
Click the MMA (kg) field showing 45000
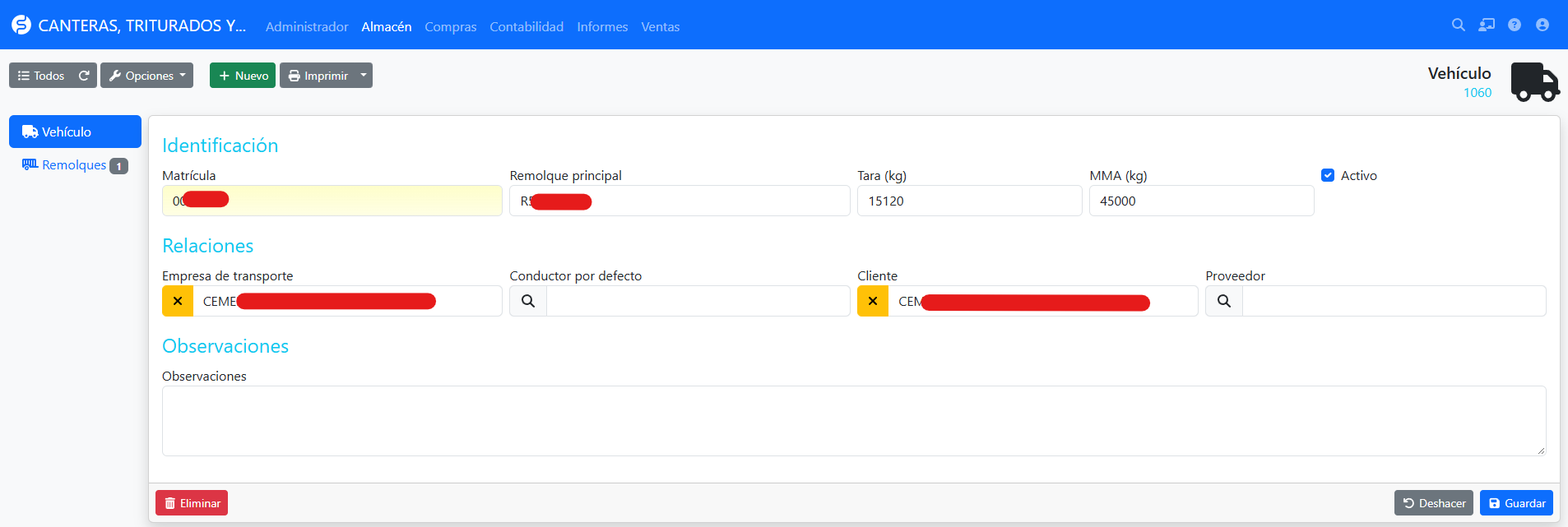click(x=1202, y=201)
